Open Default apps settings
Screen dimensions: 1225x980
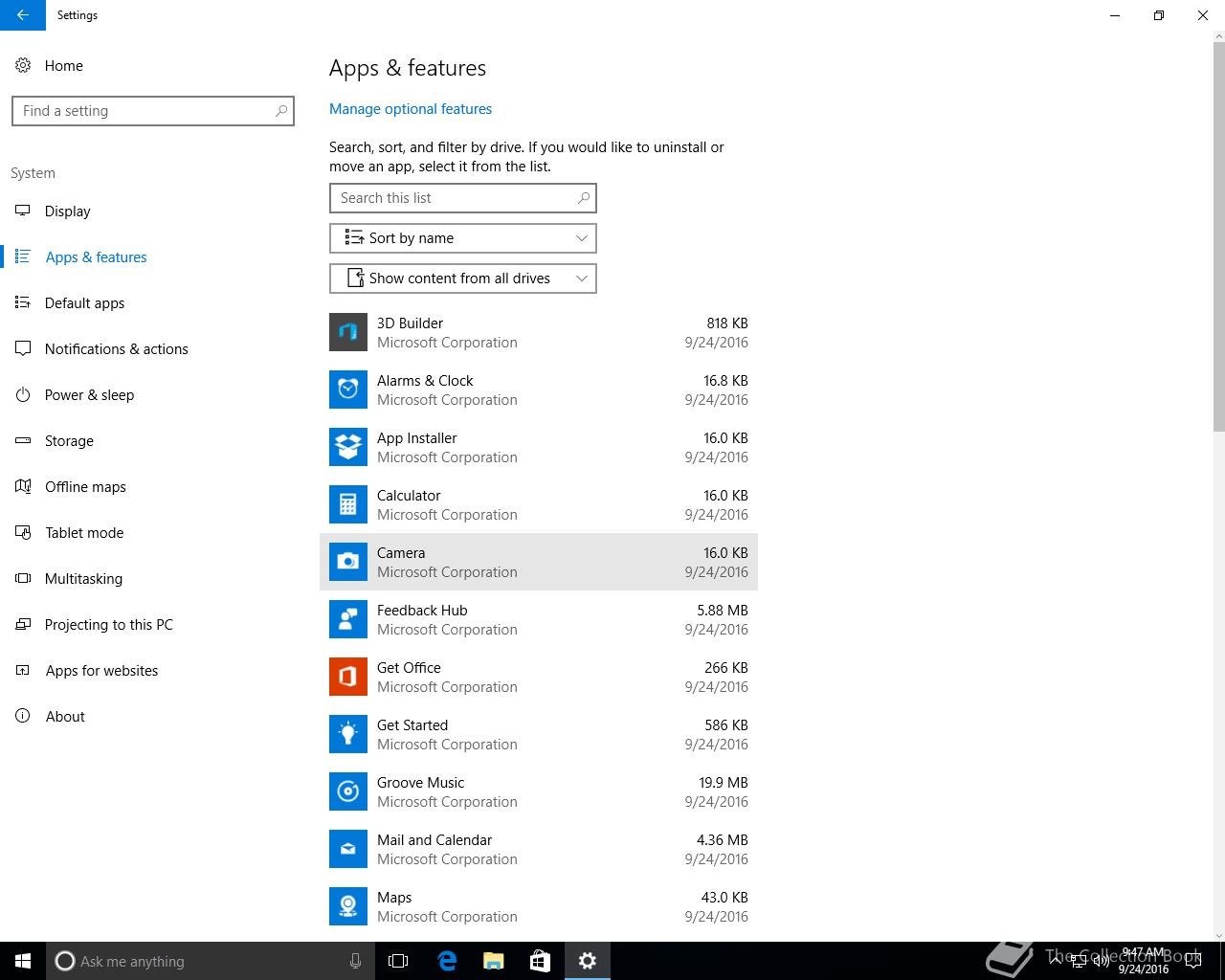pyautogui.click(x=85, y=302)
